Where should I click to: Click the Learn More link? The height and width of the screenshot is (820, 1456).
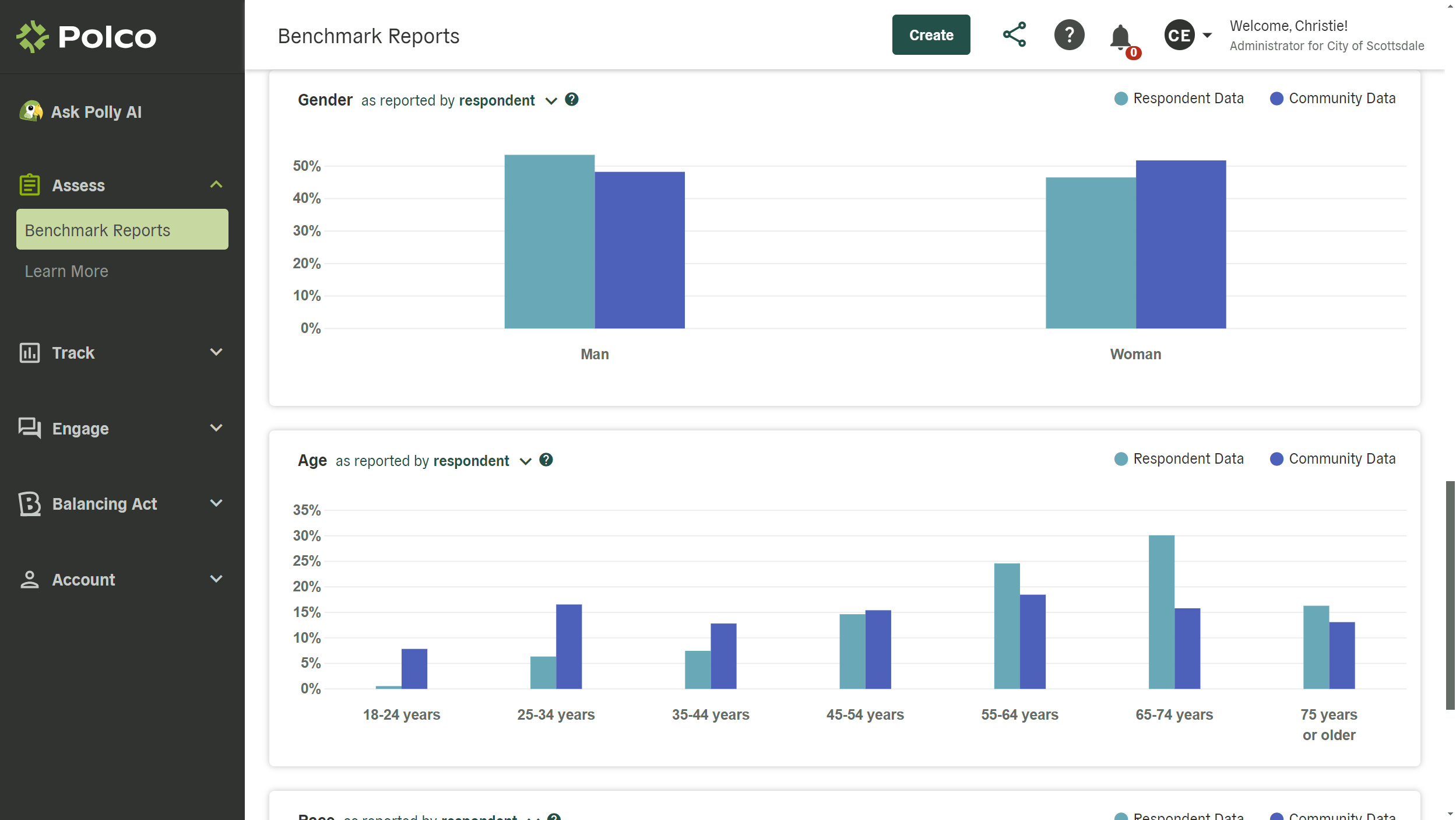point(66,271)
